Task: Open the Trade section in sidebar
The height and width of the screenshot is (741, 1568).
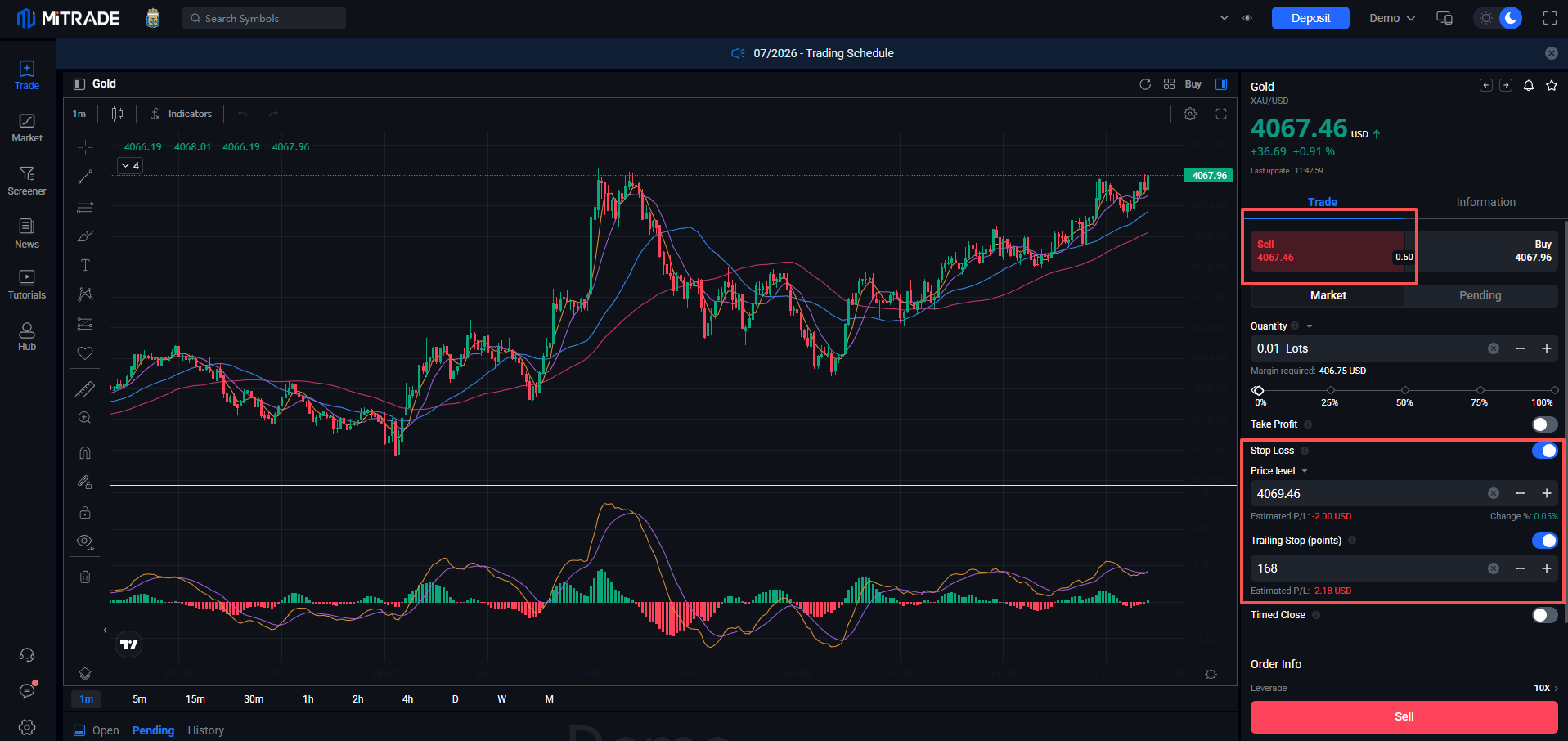Action: 27,75
